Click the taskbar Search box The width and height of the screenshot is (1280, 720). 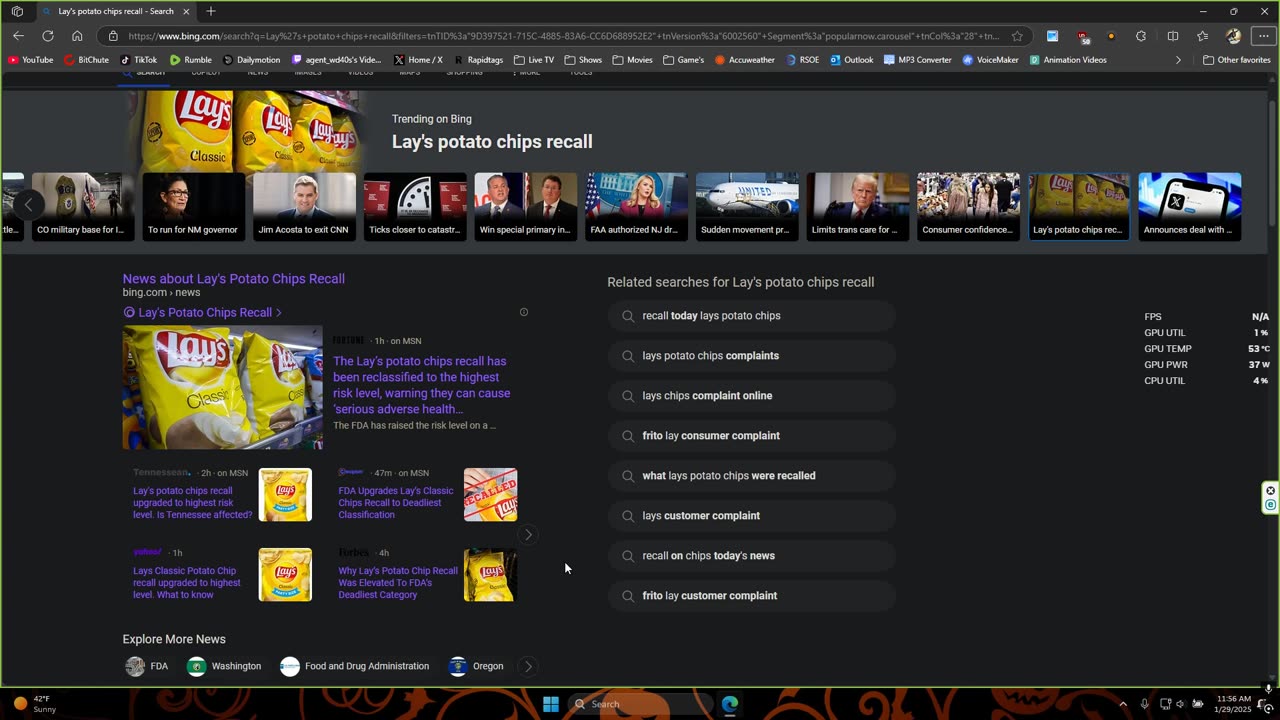coord(640,704)
